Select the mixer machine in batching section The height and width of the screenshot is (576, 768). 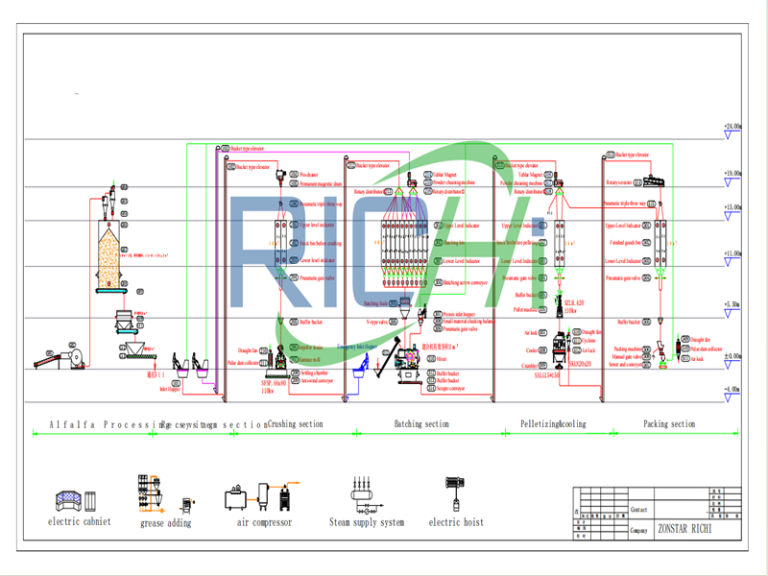click(x=411, y=358)
